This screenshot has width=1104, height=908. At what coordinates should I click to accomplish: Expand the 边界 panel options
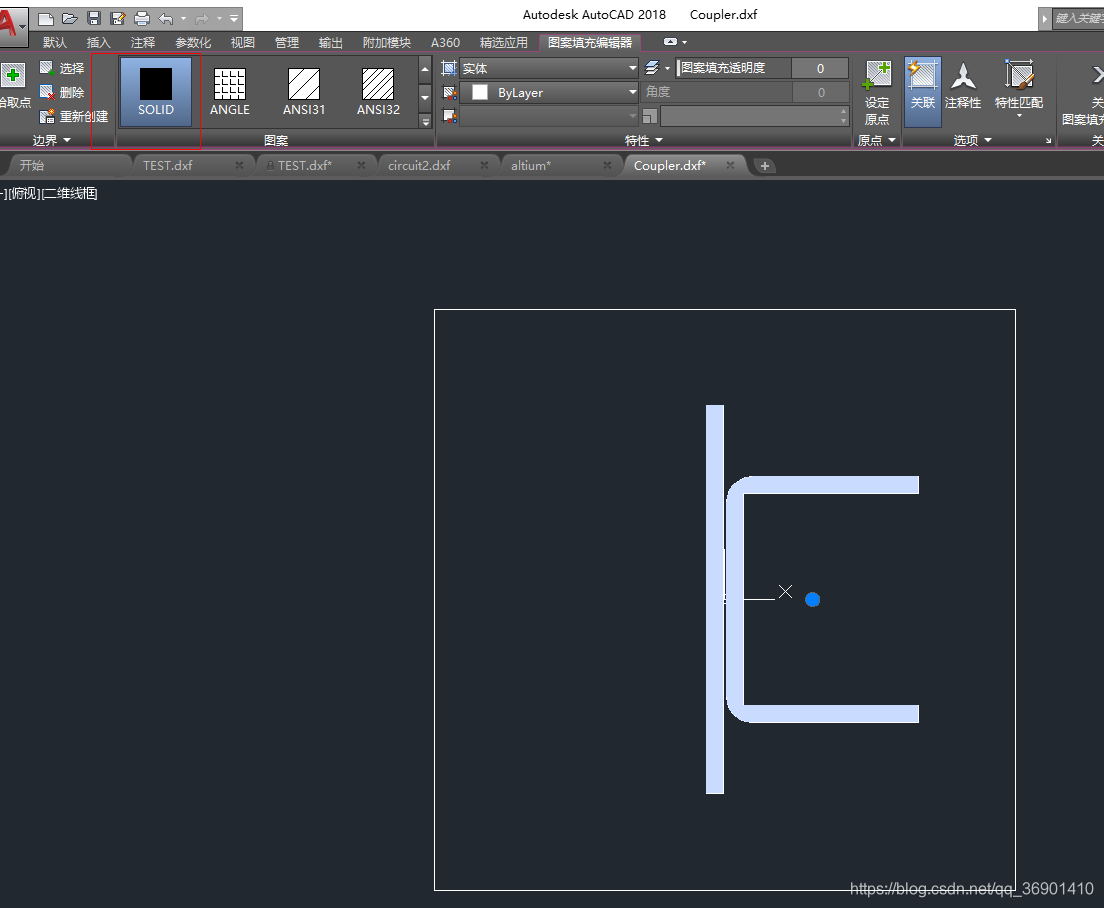tap(52, 141)
